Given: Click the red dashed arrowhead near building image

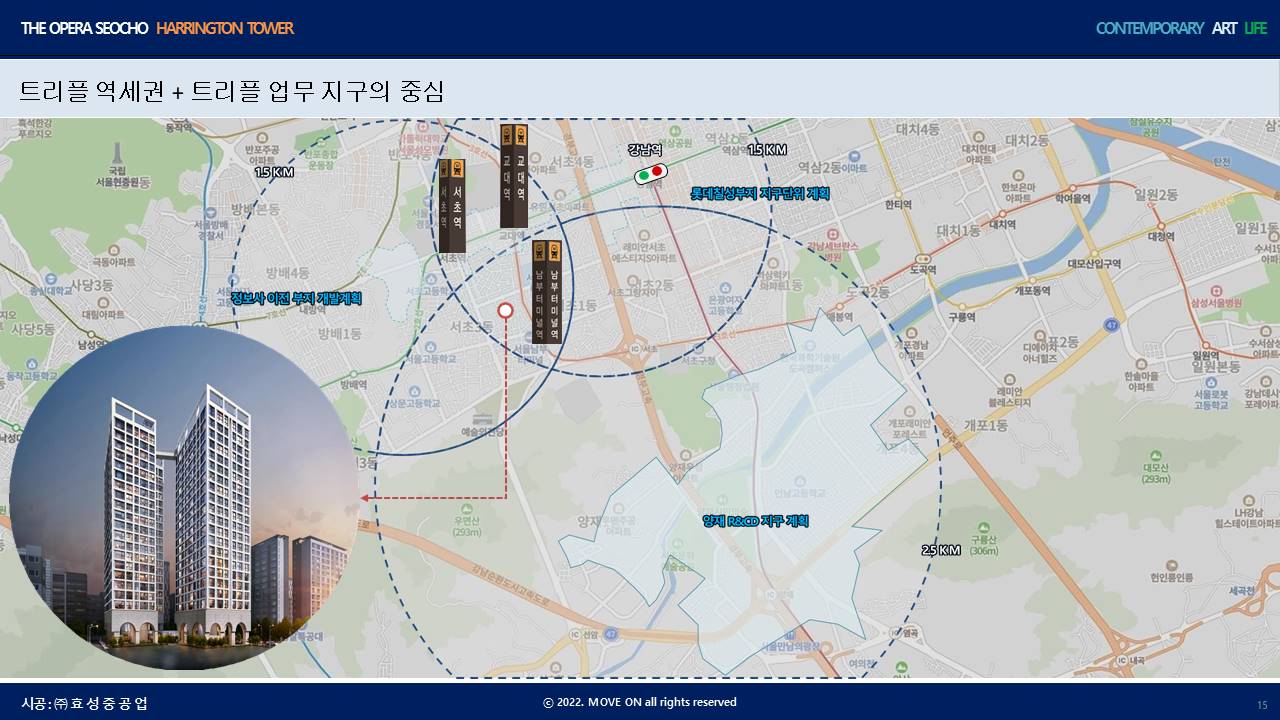Looking at the screenshot, I should coord(366,497).
